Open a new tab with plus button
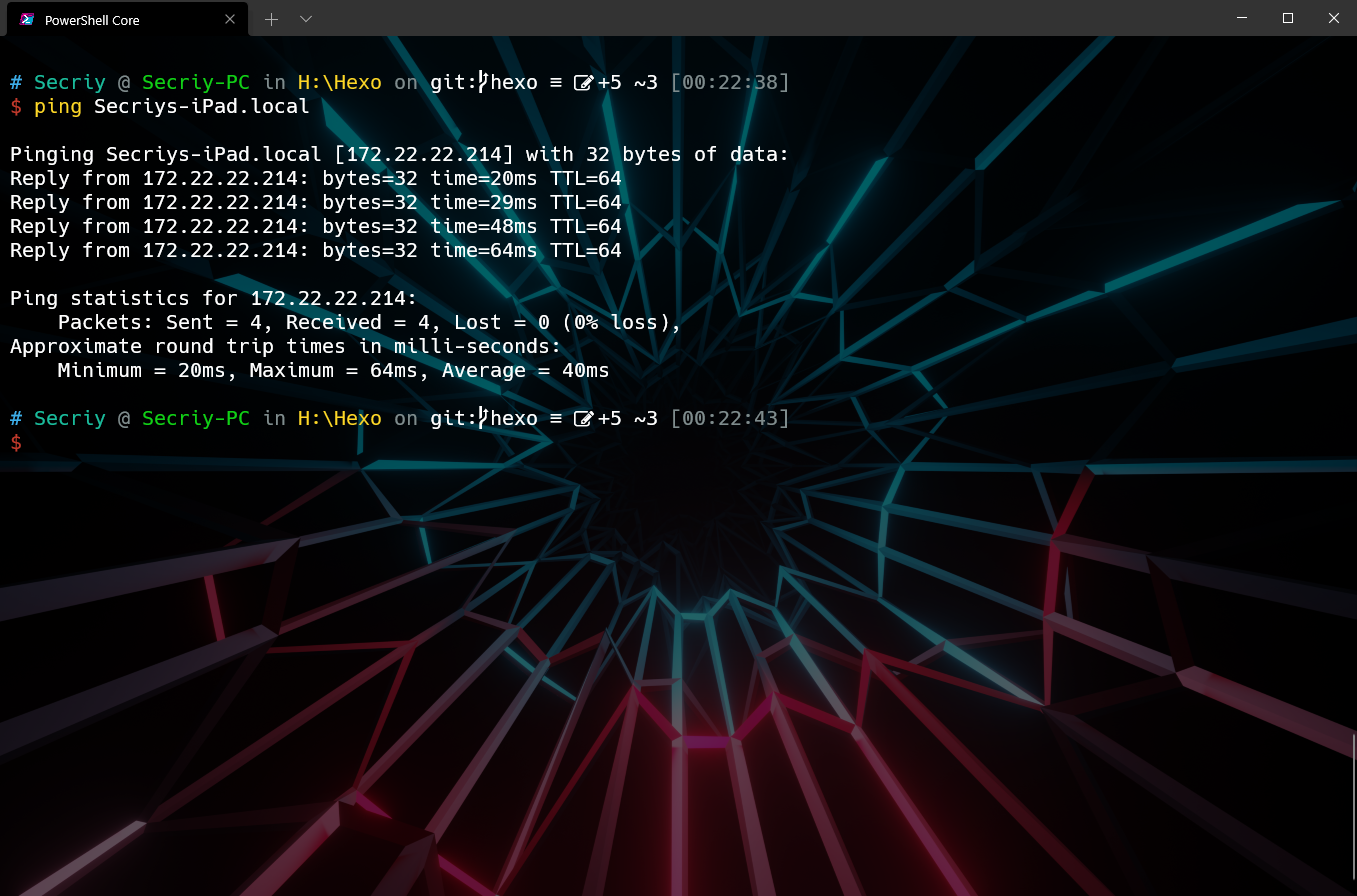This screenshot has height=896, width=1357. click(x=271, y=19)
